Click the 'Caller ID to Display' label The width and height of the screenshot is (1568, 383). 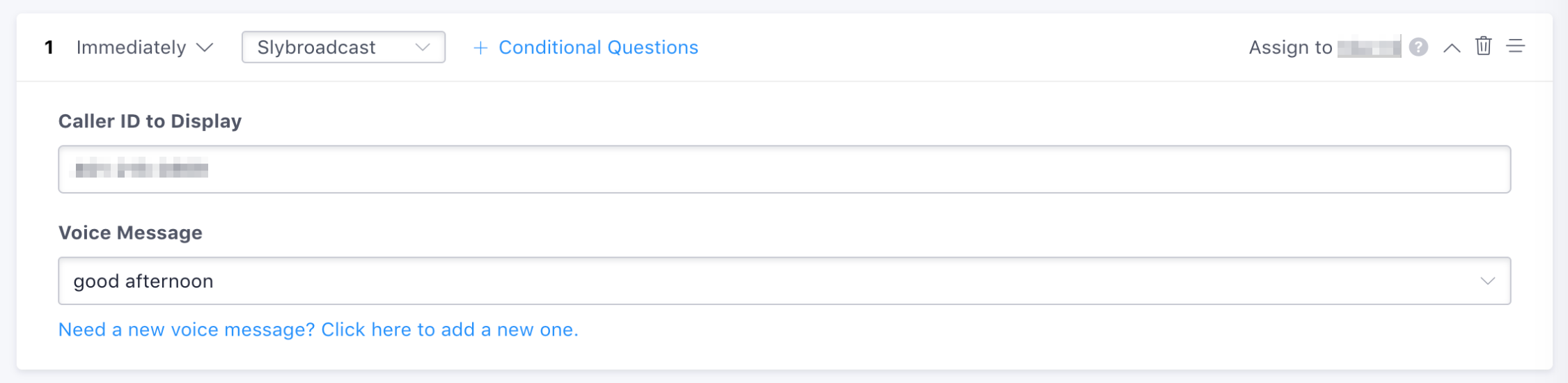coord(150,121)
